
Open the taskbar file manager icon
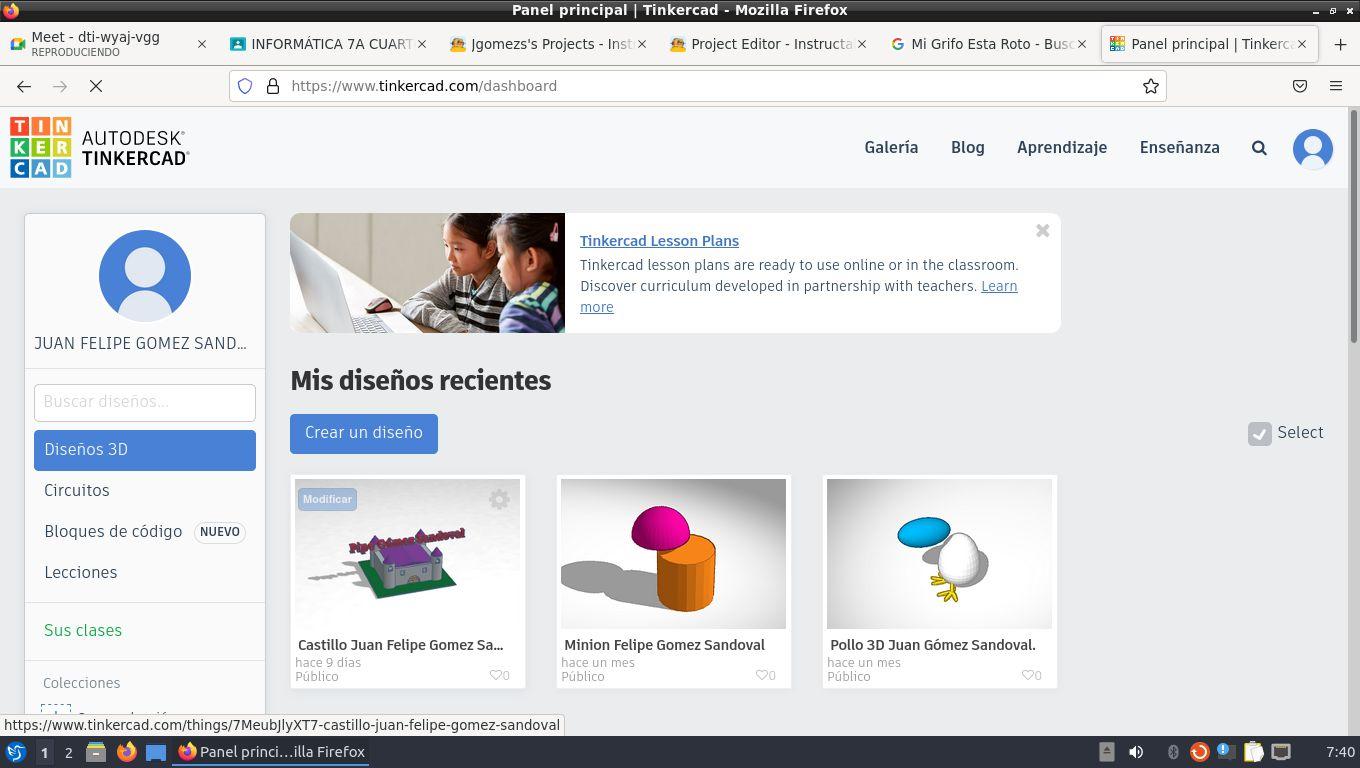(x=96, y=752)
